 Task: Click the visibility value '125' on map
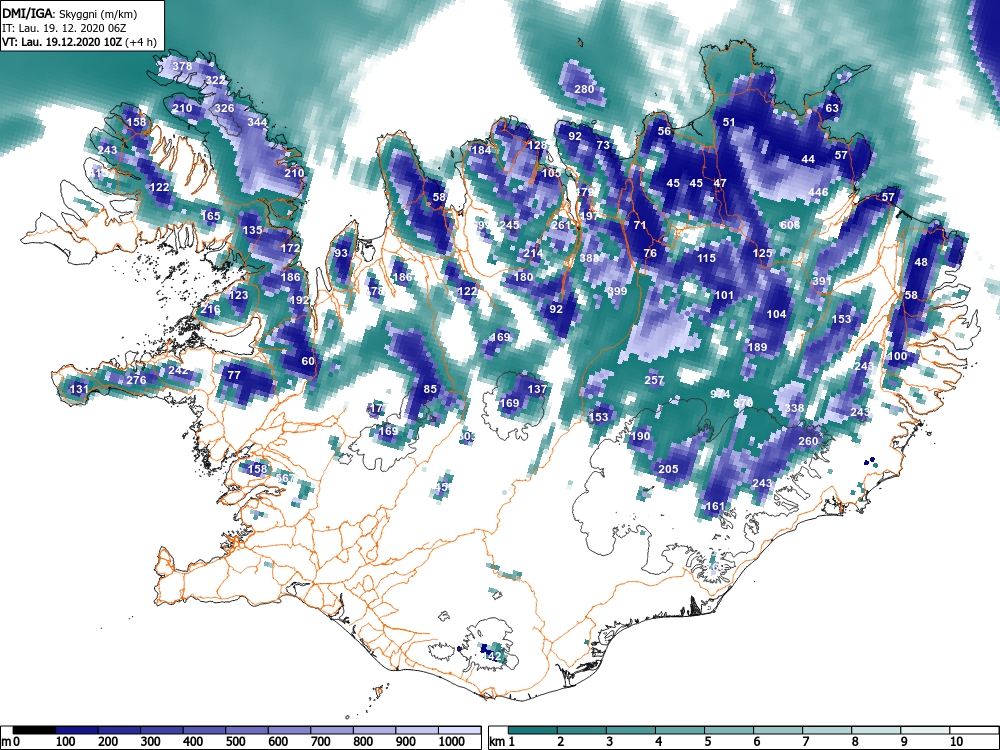[762, 253]
